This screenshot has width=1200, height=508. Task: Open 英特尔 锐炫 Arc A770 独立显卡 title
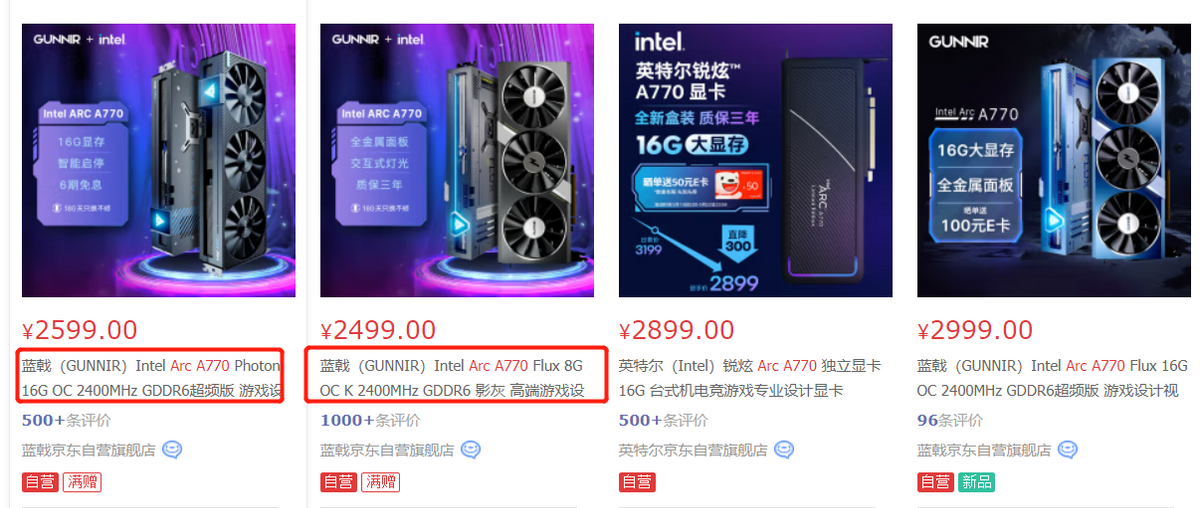(x=750, y=378)
